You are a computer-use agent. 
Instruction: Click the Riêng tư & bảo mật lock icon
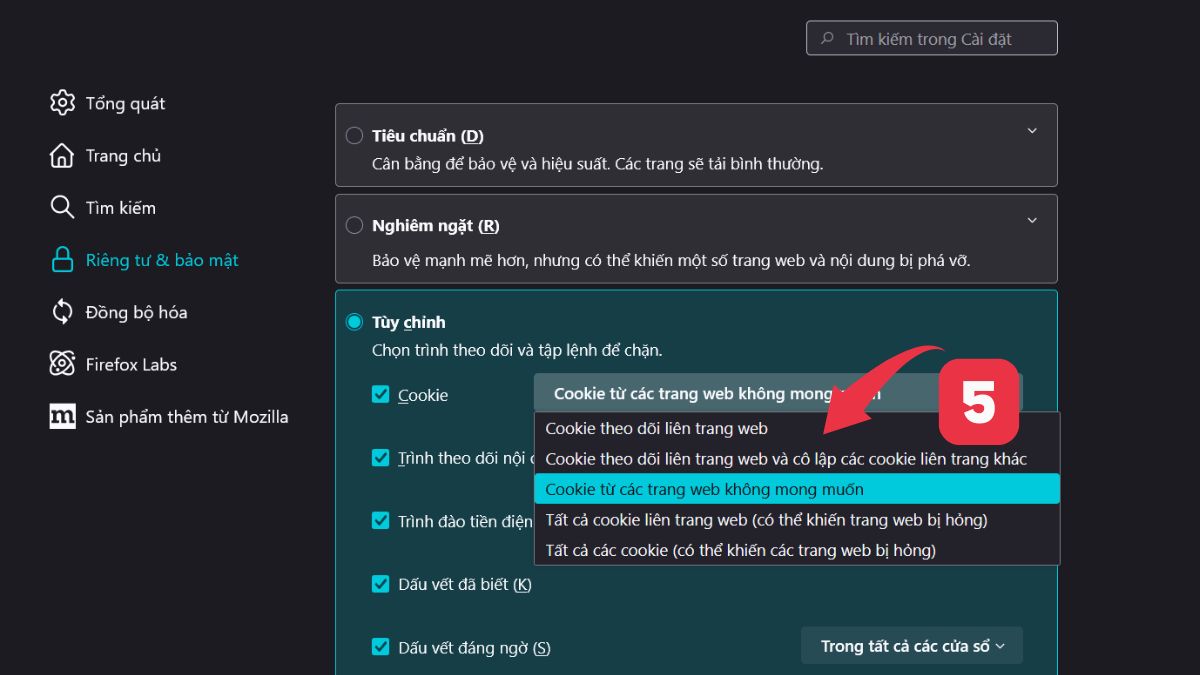(62, 259)
